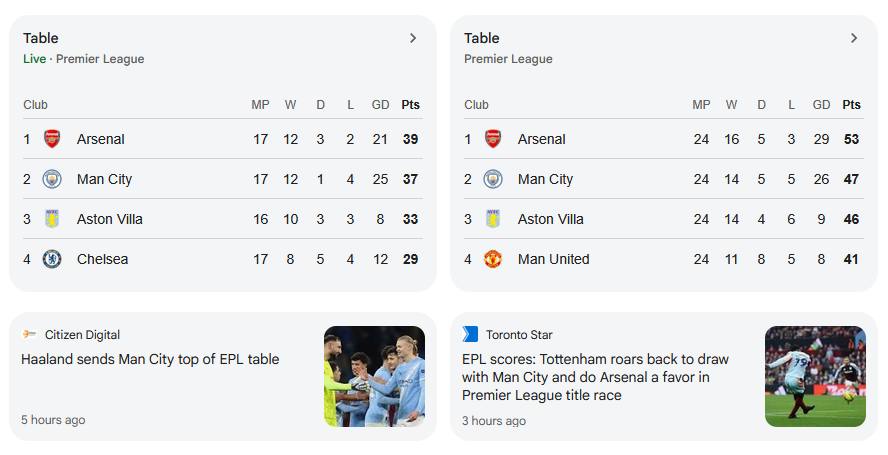Expand the live Premier League table chevron

(x=413, y=38)
